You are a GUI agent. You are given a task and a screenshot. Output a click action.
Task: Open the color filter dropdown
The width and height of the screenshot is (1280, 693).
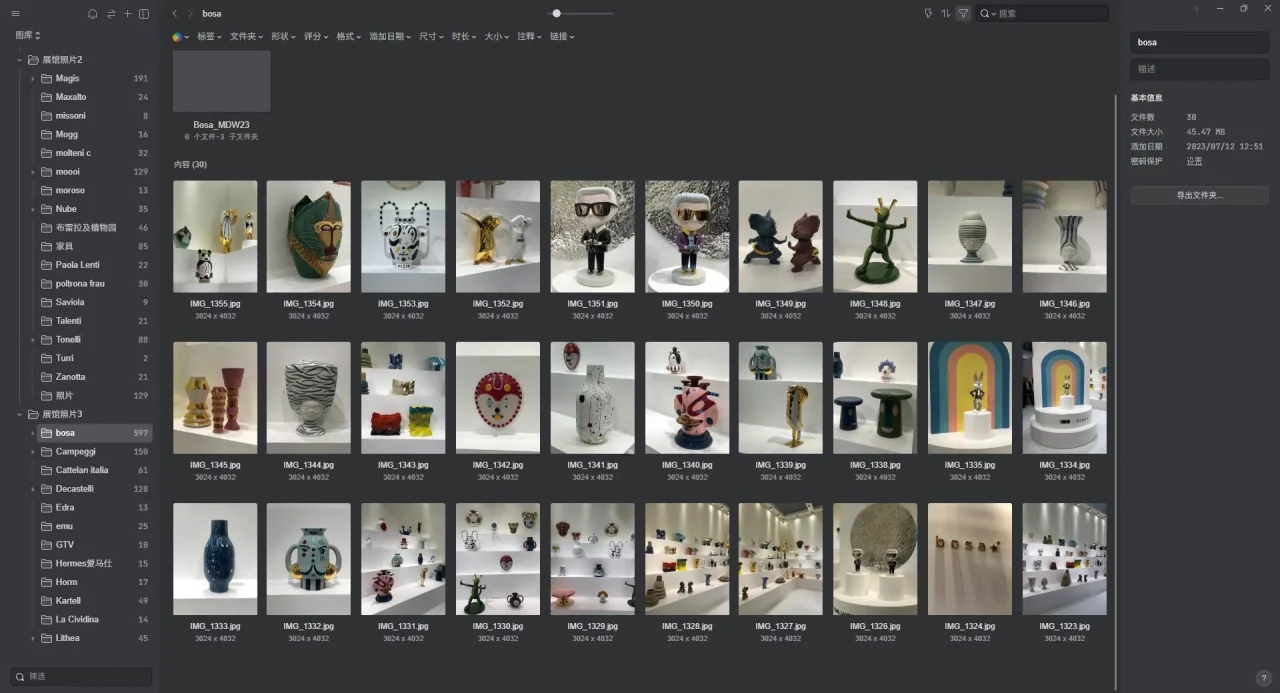pos(180,37)
